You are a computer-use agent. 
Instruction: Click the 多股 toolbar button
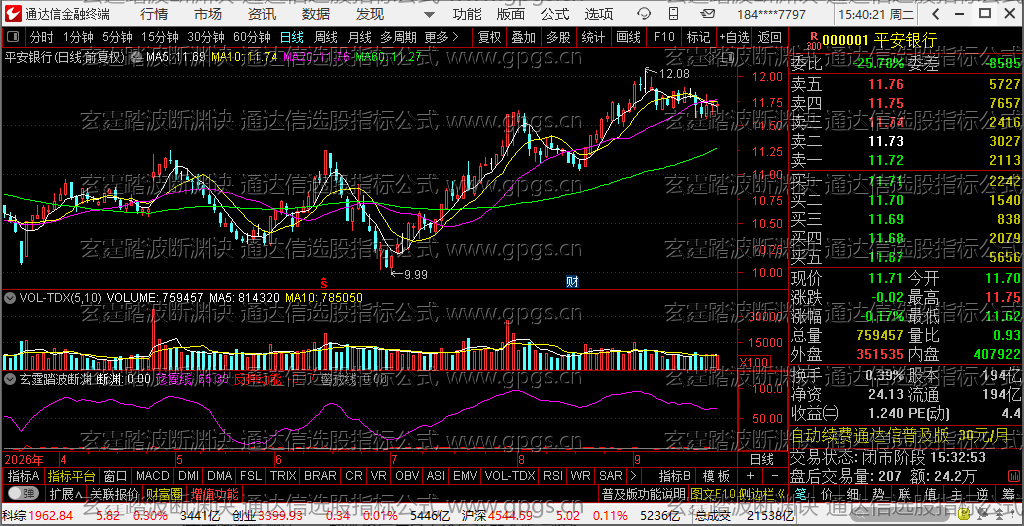[x=558, y=37]
